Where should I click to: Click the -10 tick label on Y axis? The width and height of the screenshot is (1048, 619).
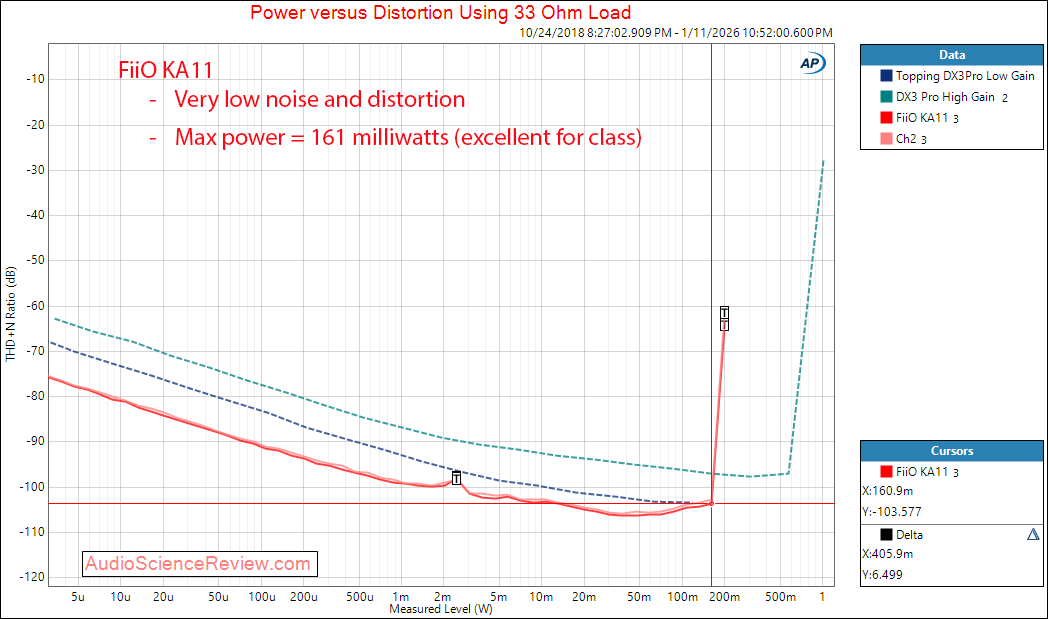(35, 79)
